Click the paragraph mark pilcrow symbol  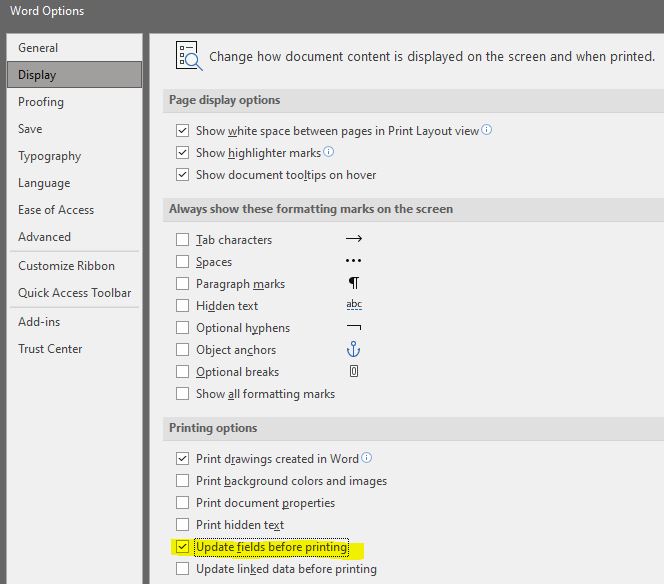[x=353, y=284]
